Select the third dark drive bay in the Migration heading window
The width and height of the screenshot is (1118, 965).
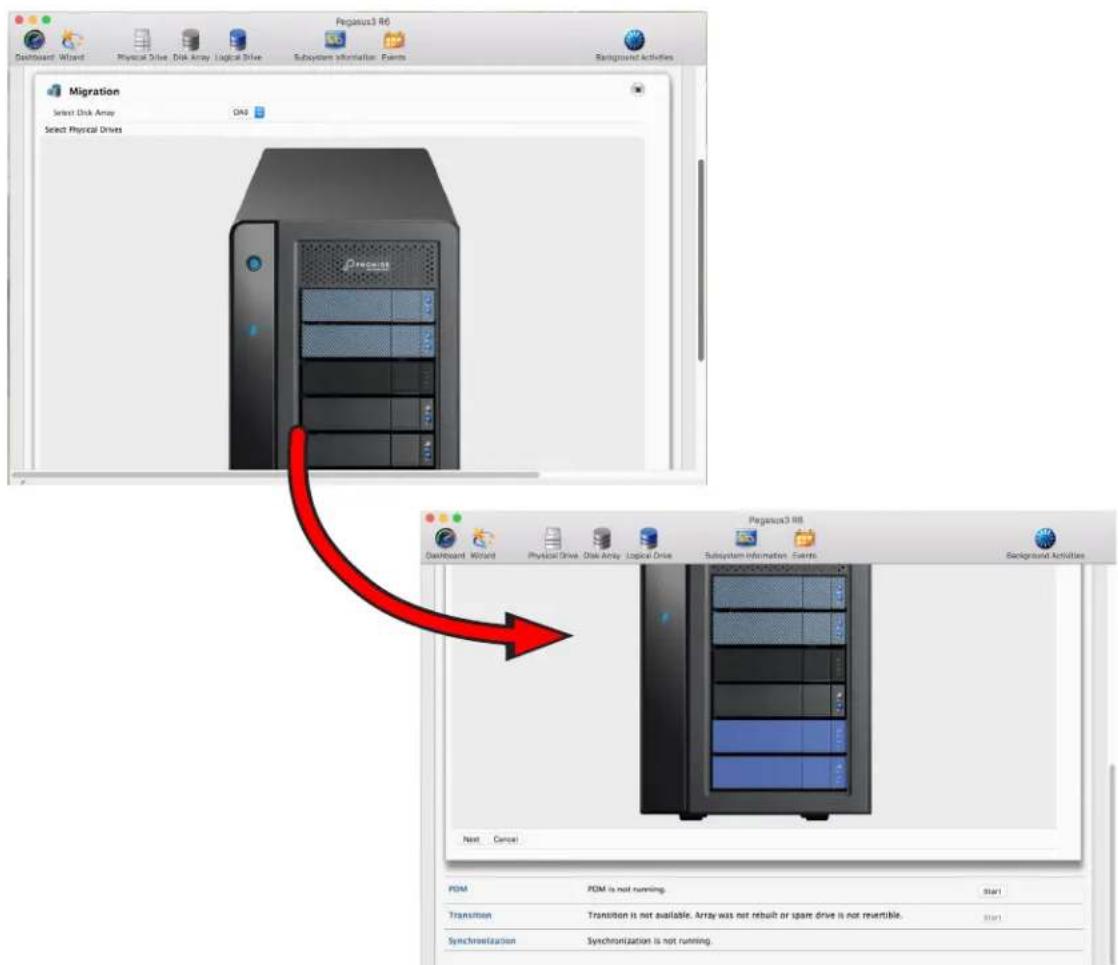(x=368, y=377)
